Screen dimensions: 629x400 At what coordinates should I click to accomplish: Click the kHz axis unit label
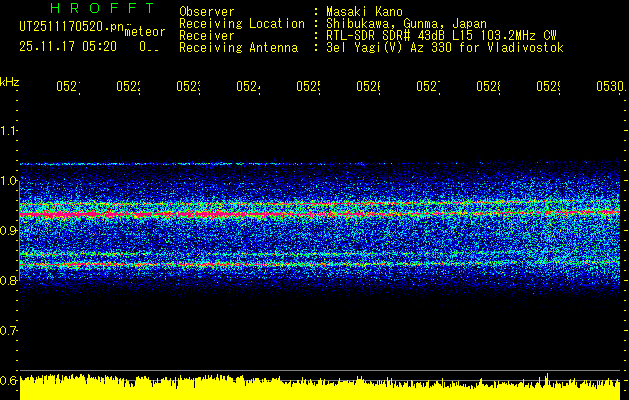pos(9,82)
